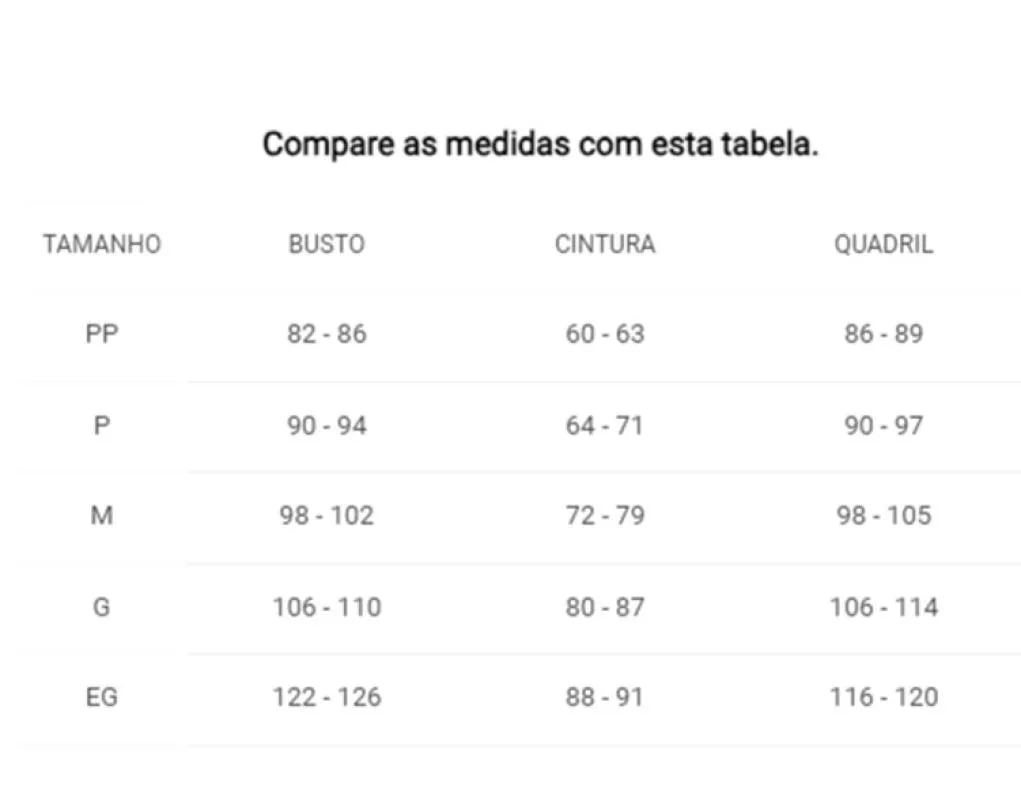The width and height of the screenshot is (1021, 800).
Task: Click the CINTURA column header
Action: [x=605, y=244]
